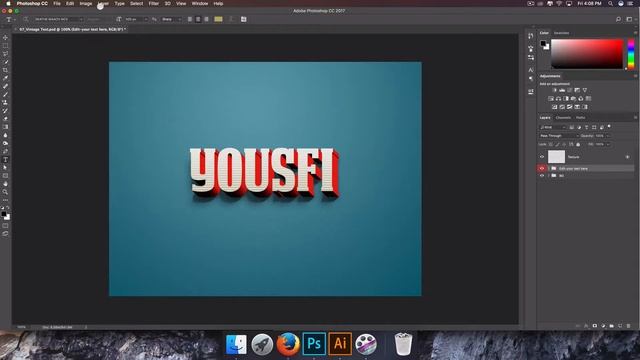Toggle text orientation icon in options bar
Image resolution: width=640 pixels, height=360 pixels.
25,19
